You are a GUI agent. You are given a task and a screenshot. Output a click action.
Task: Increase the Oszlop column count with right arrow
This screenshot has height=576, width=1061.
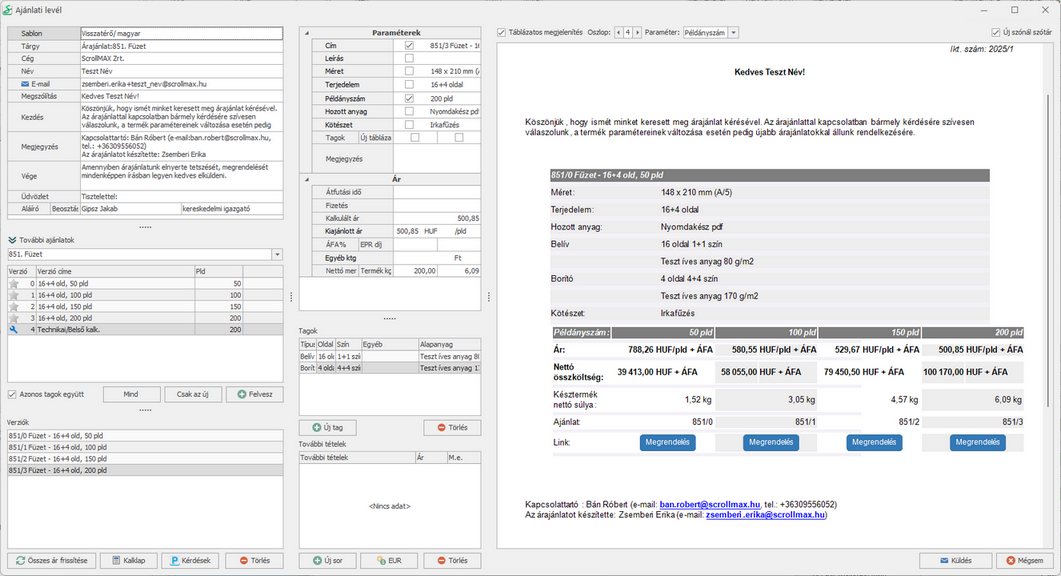(x=636, y=32)
